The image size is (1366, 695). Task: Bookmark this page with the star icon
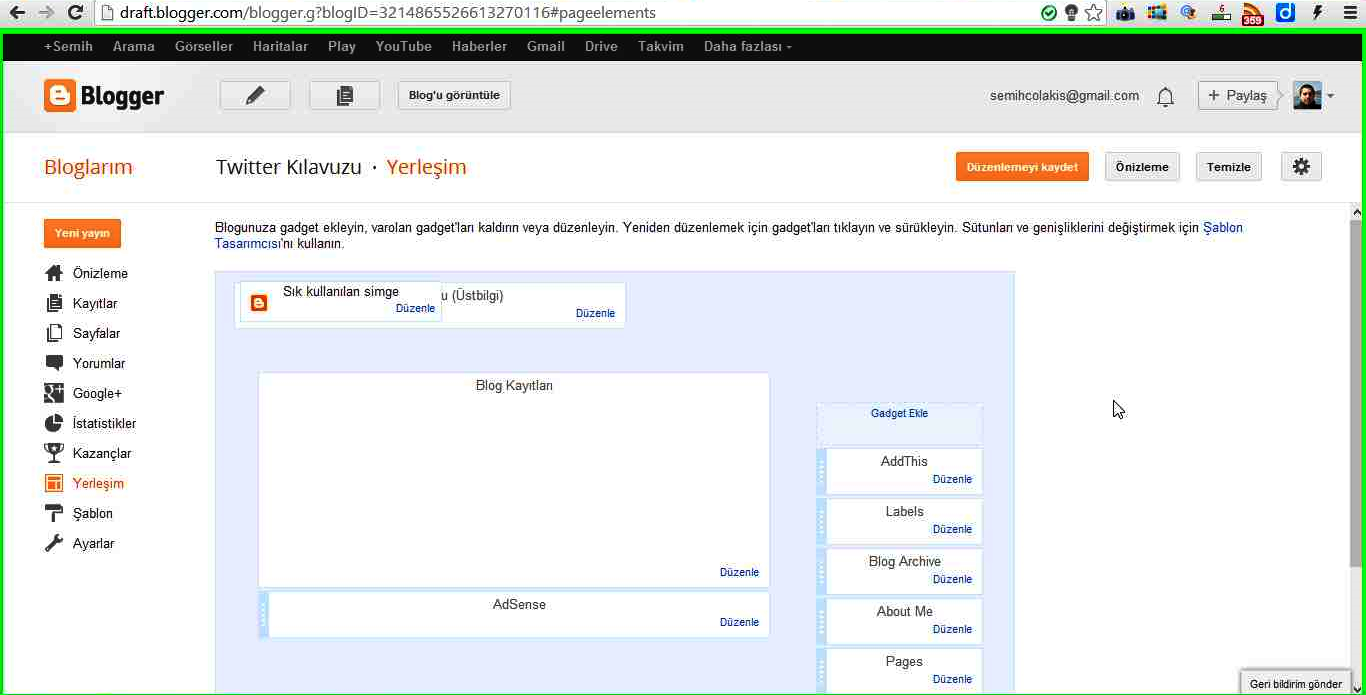coord(1093,13)
